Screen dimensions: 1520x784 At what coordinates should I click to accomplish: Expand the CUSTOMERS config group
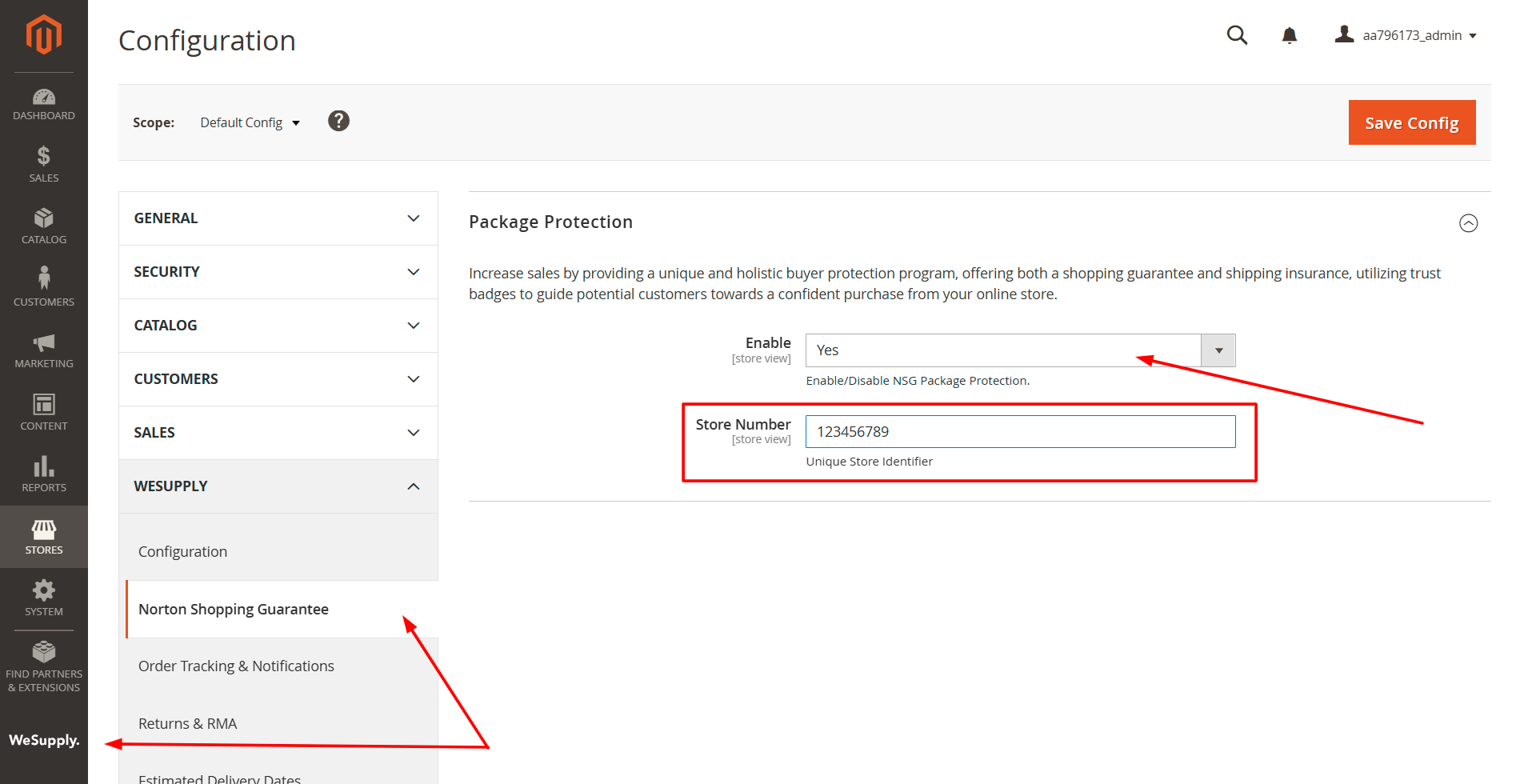[x=278, y=379]
